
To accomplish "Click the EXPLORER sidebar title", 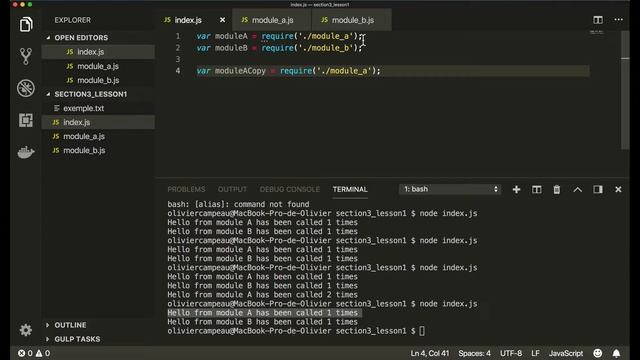I will point(73,20).
